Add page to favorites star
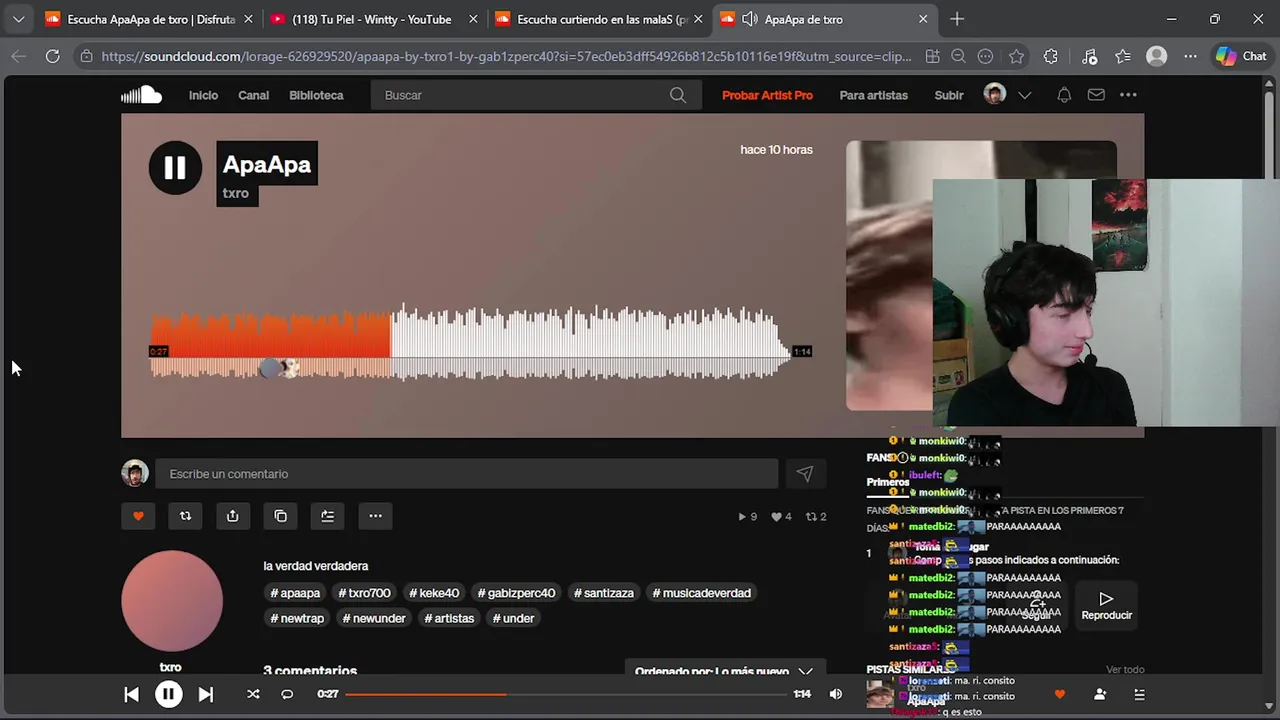1280x720 pixels. tap(1017, 57)
